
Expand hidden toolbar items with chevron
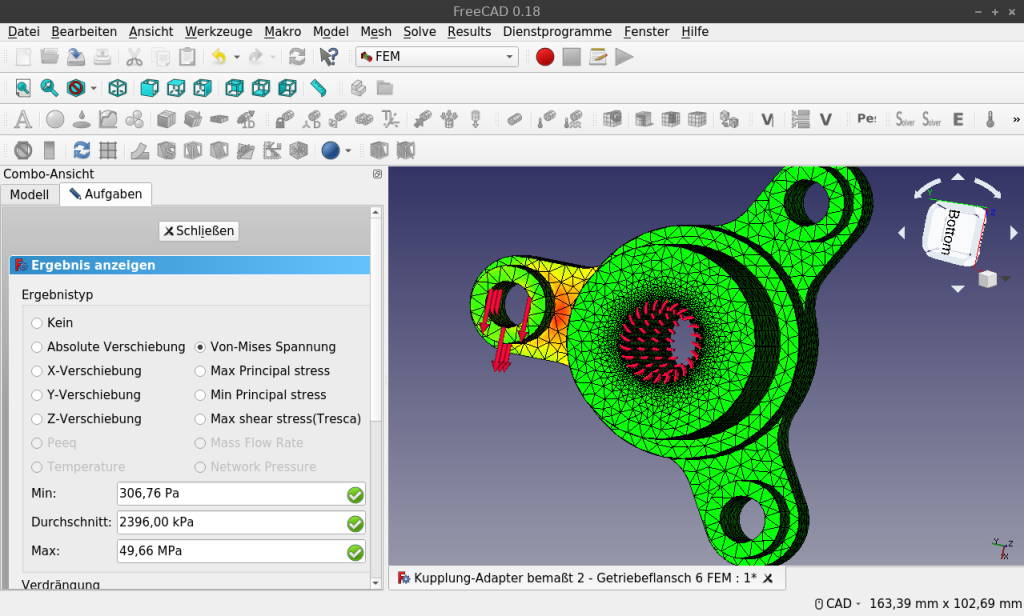(1016, 120)
